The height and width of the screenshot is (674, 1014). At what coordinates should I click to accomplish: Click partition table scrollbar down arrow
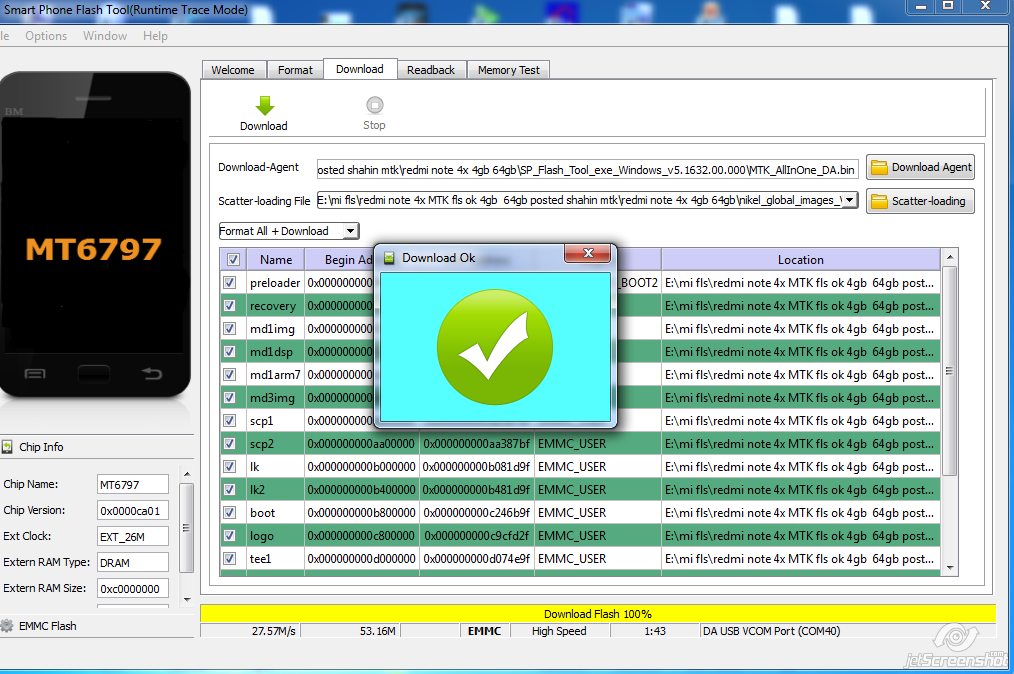pyautogui.click(x=949, y=567)
